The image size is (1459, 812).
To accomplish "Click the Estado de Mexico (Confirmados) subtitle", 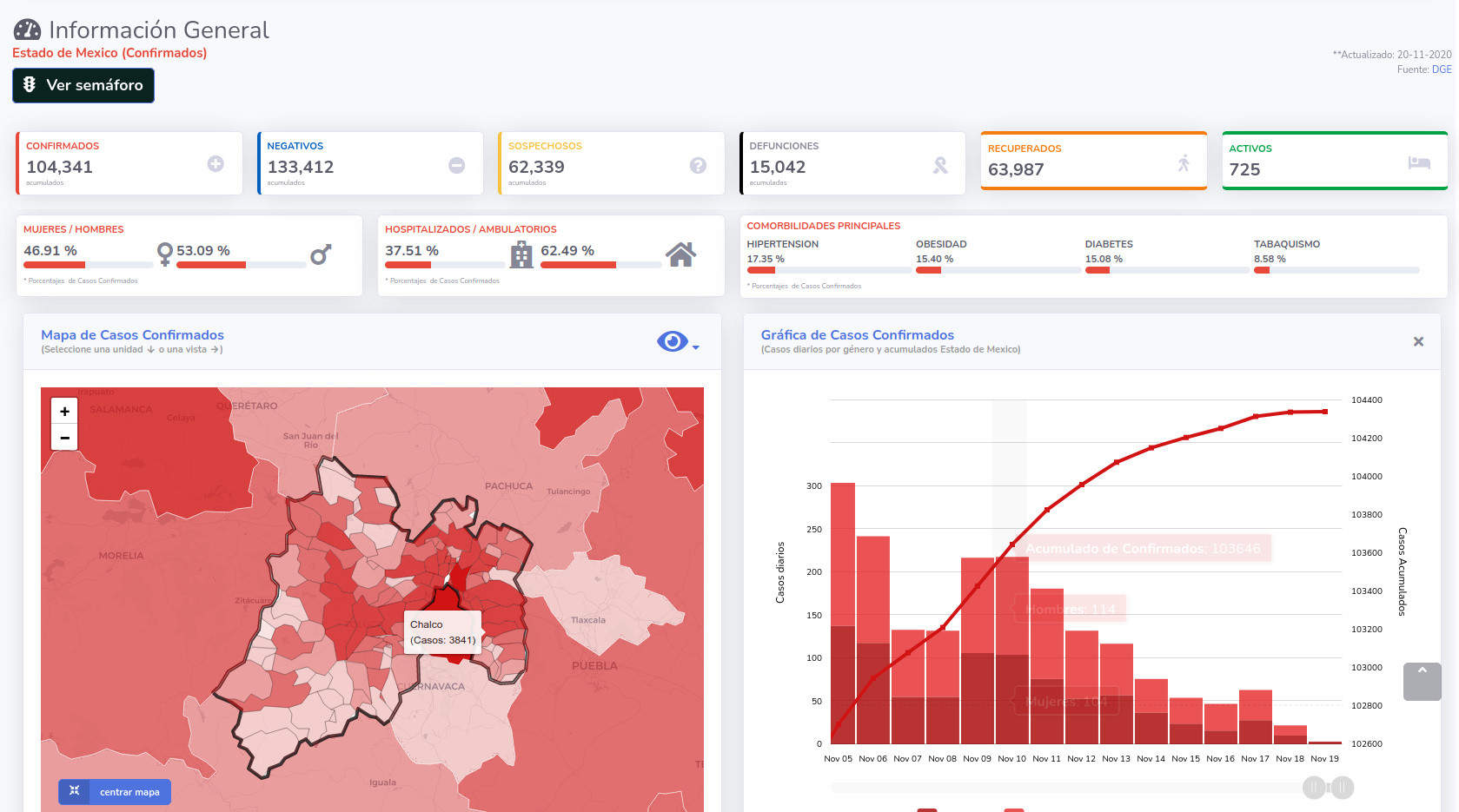I will click(109, 53).
